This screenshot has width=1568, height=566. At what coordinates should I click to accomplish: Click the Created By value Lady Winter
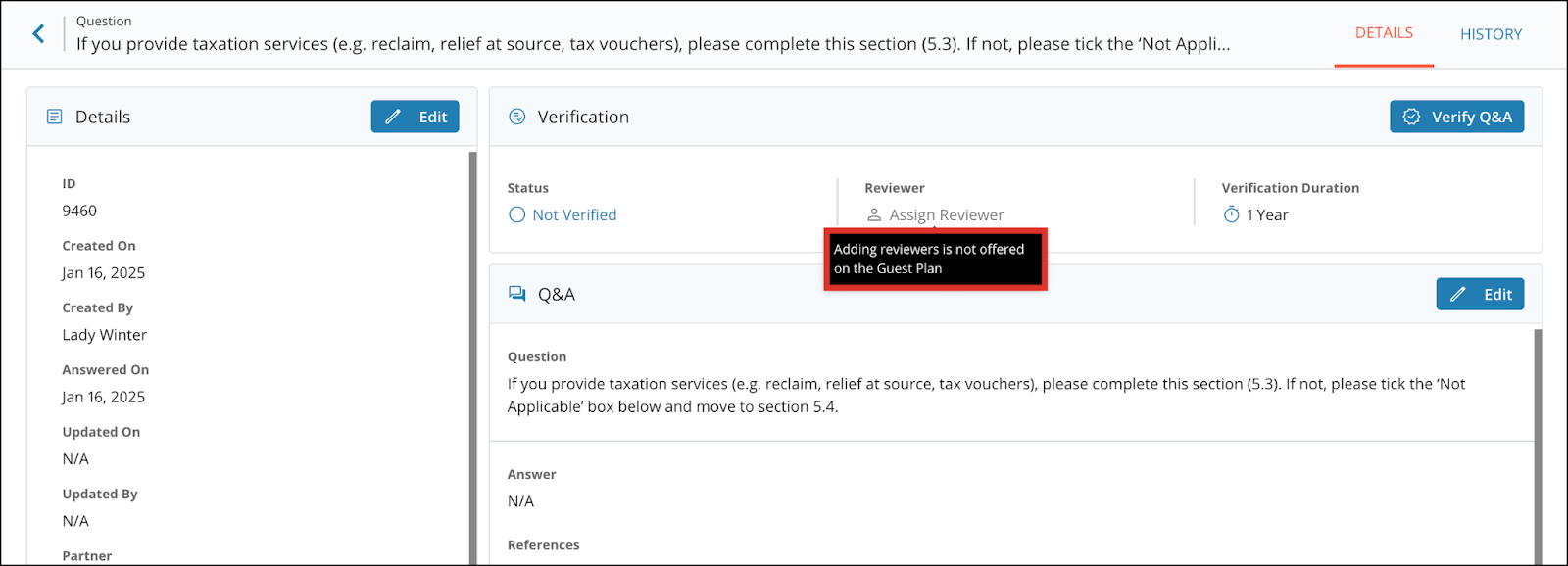[104, 335]
